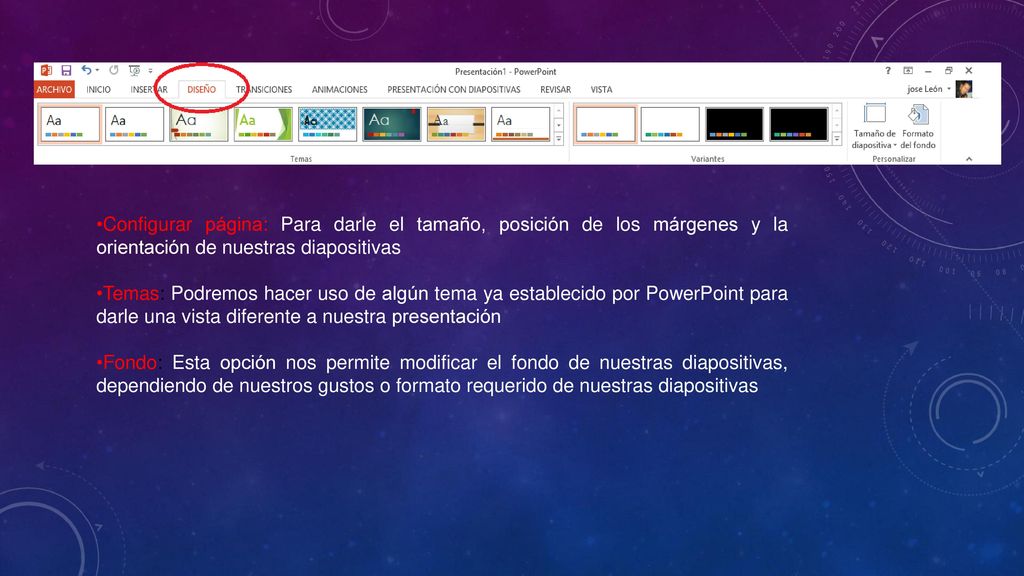Show previous row of themes gallery
The width and height of the screenshot is (1024, 576).
point(558,112)
